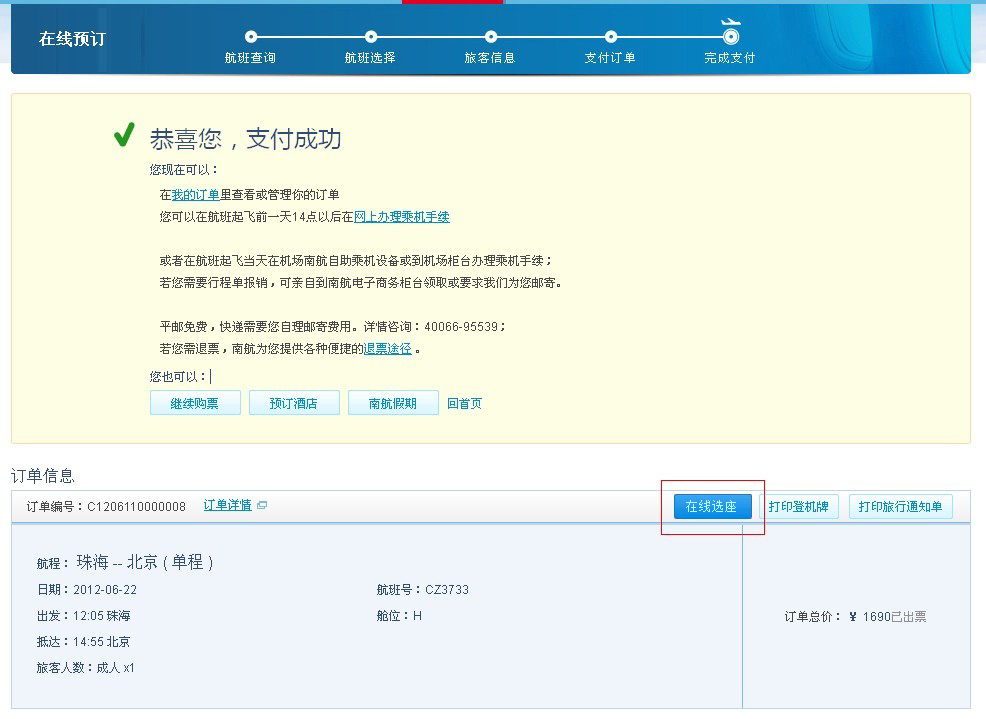
Task: Click the green success checkmark icon
Action: [124, 136]
